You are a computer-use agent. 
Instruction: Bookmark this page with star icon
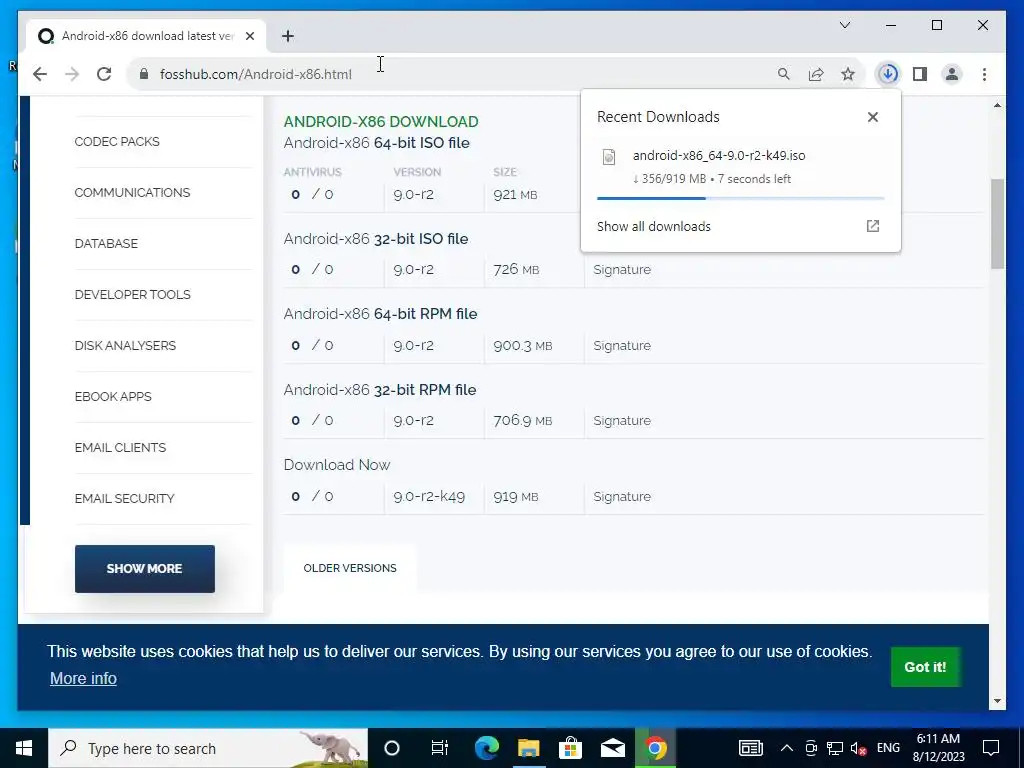point(848,74)
